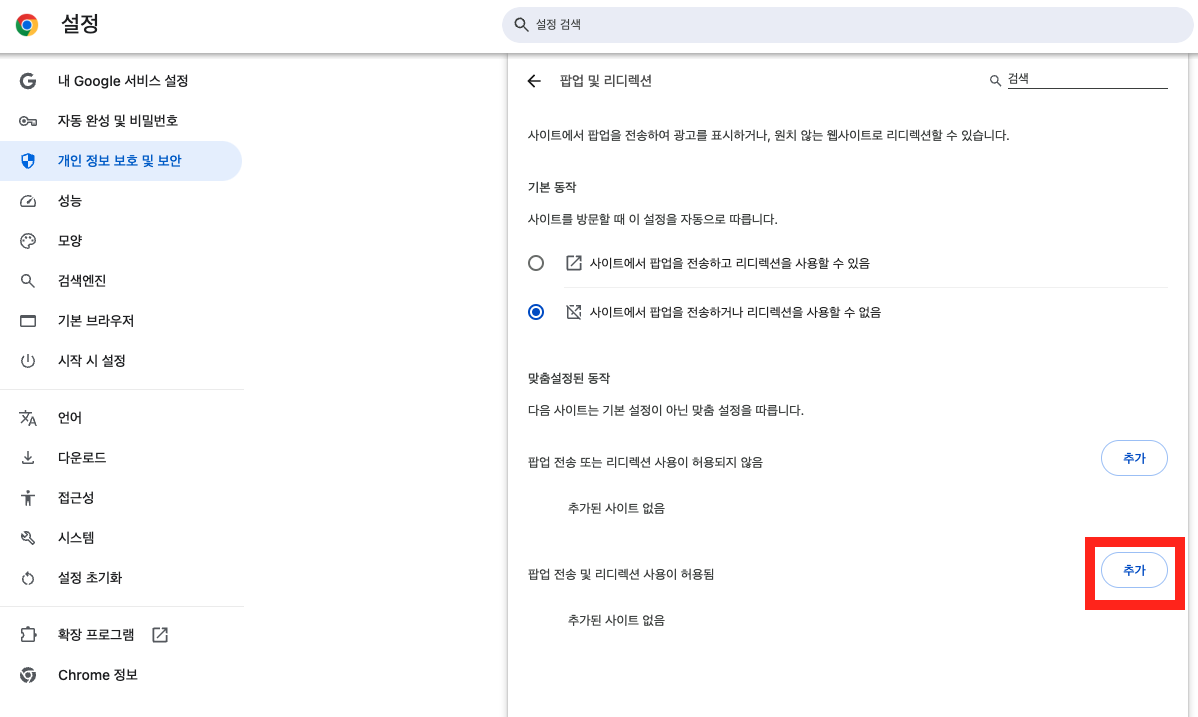Open the 모양 appearance settings
1198x717 pixels.
[72, 241]
